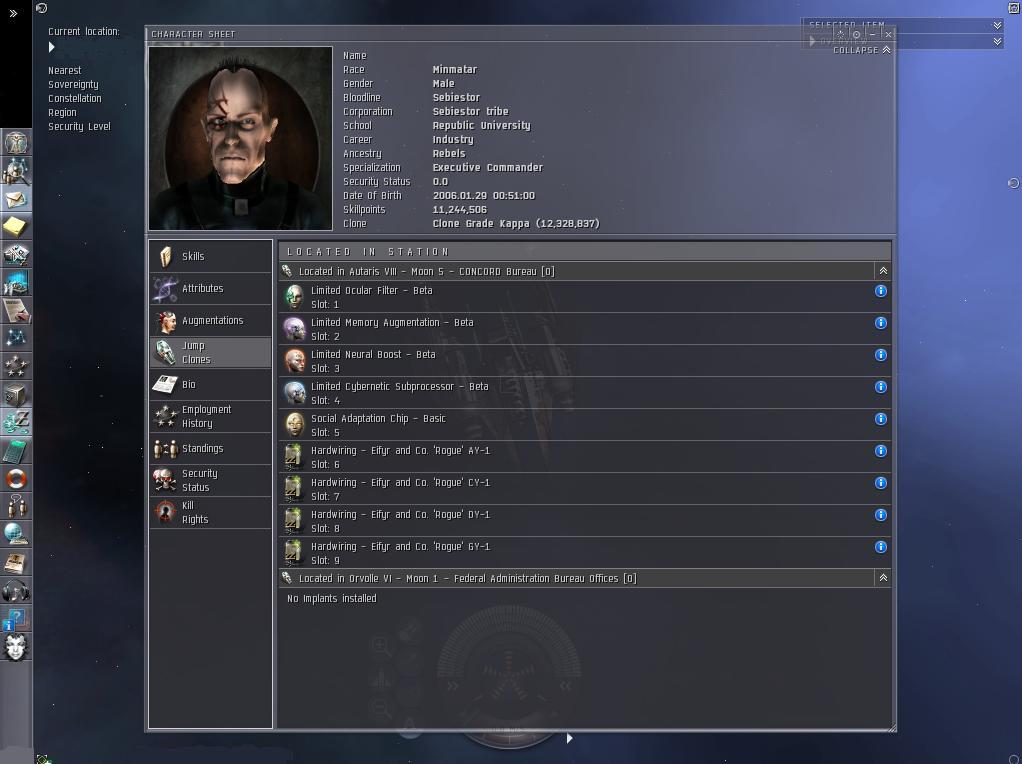Open the in-game Browser globe icon
Screen dimensions: 1022x764
(16, 535)
